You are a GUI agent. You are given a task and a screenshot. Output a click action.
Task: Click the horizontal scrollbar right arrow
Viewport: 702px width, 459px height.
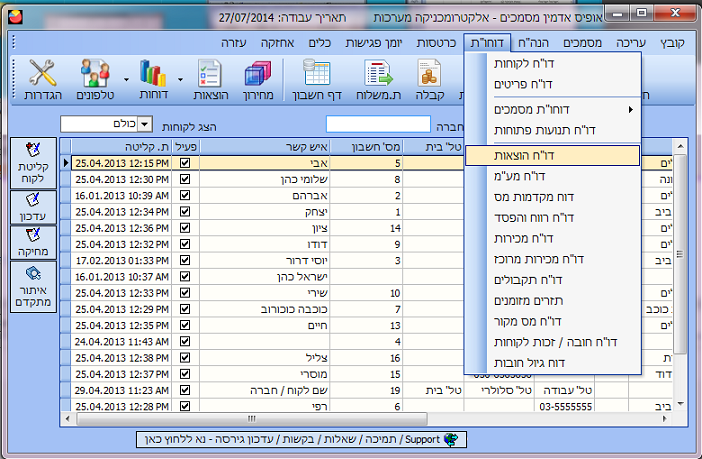pos(664,419)
